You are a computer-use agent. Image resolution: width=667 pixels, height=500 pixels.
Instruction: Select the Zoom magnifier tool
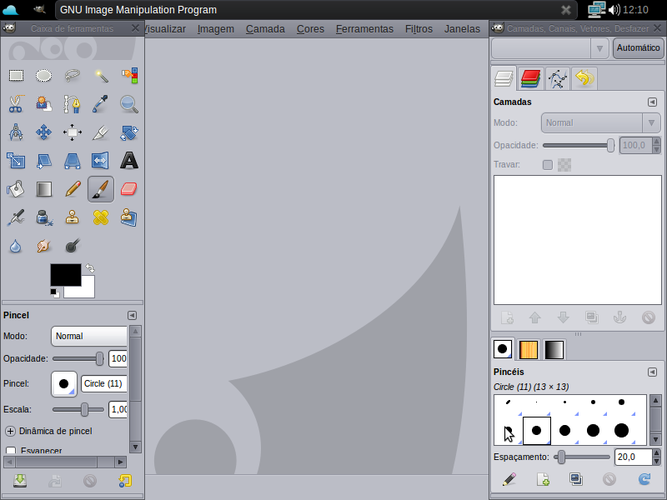click(129, 104)
